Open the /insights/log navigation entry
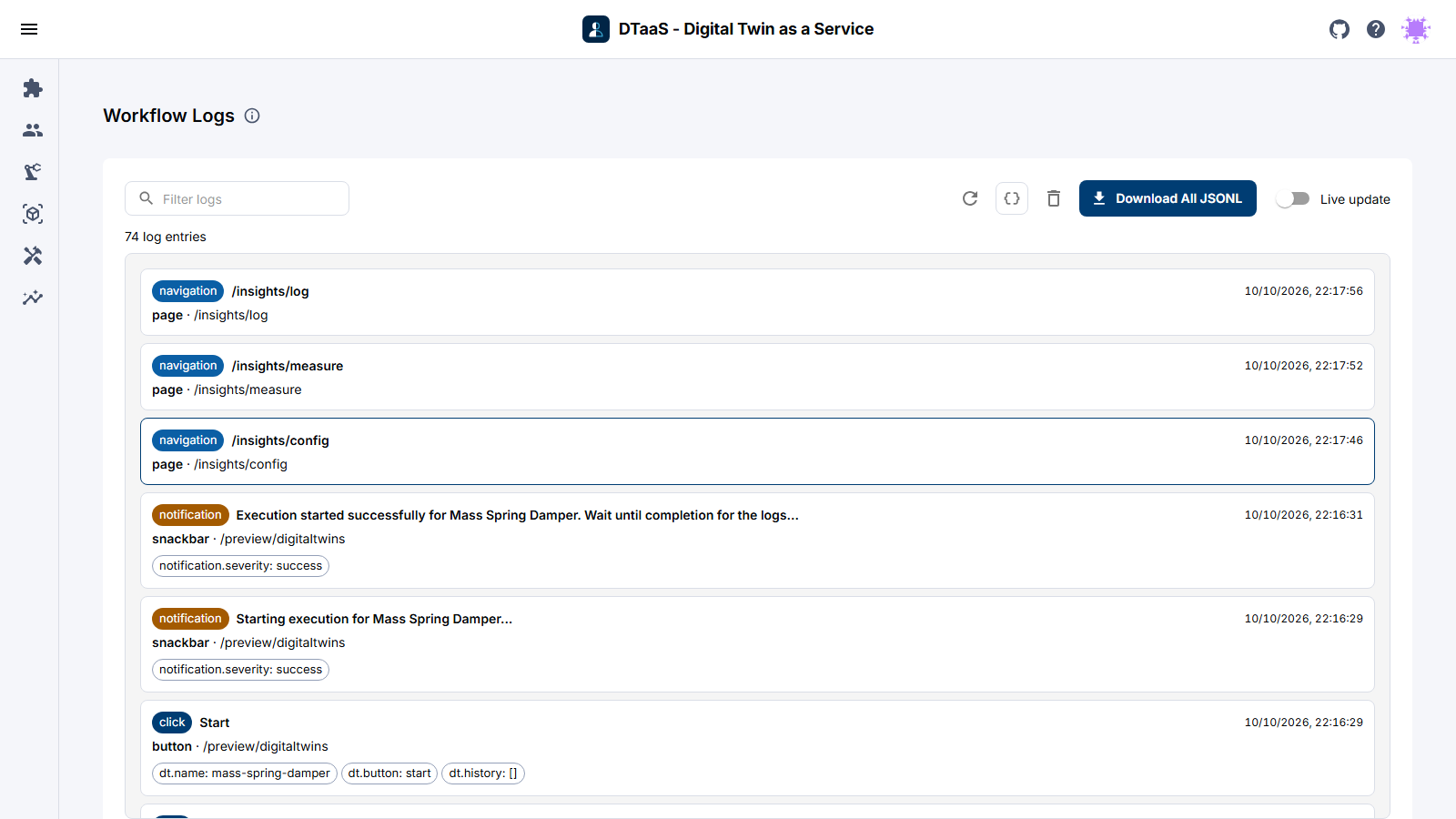The width and height of the screenshot is (1456, 819). (757, 302)
